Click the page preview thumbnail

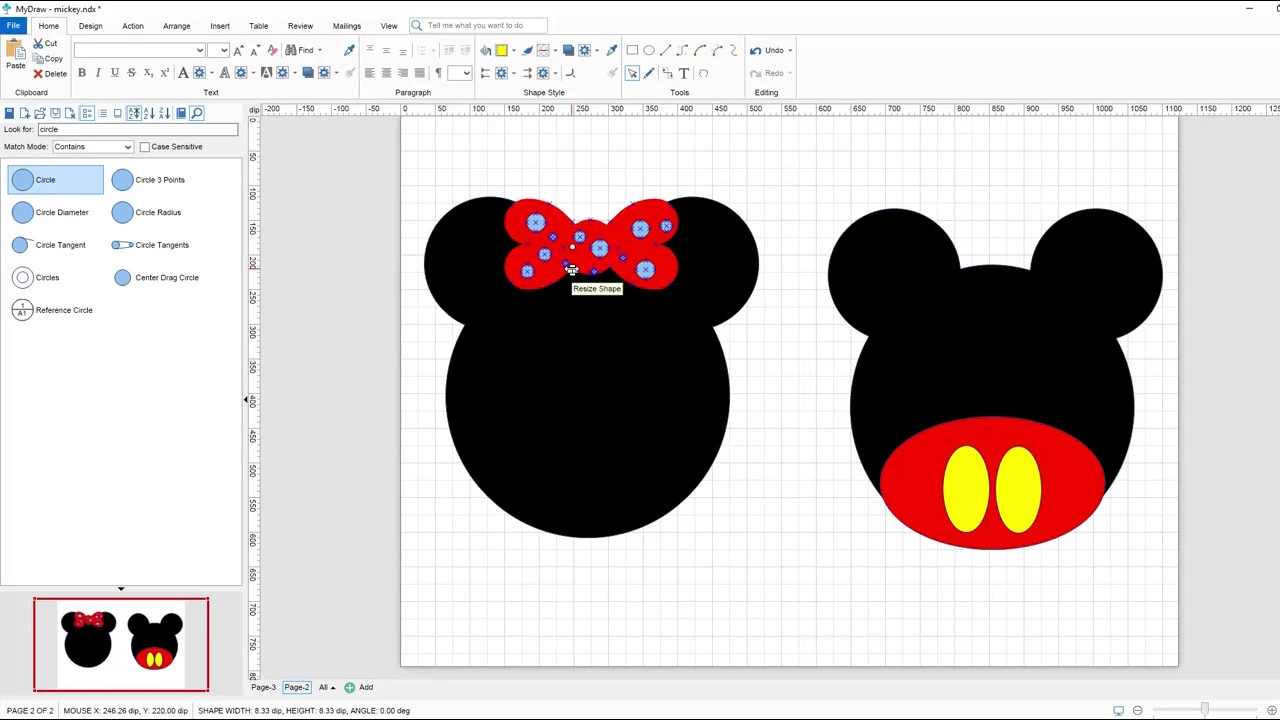[121, 644]
